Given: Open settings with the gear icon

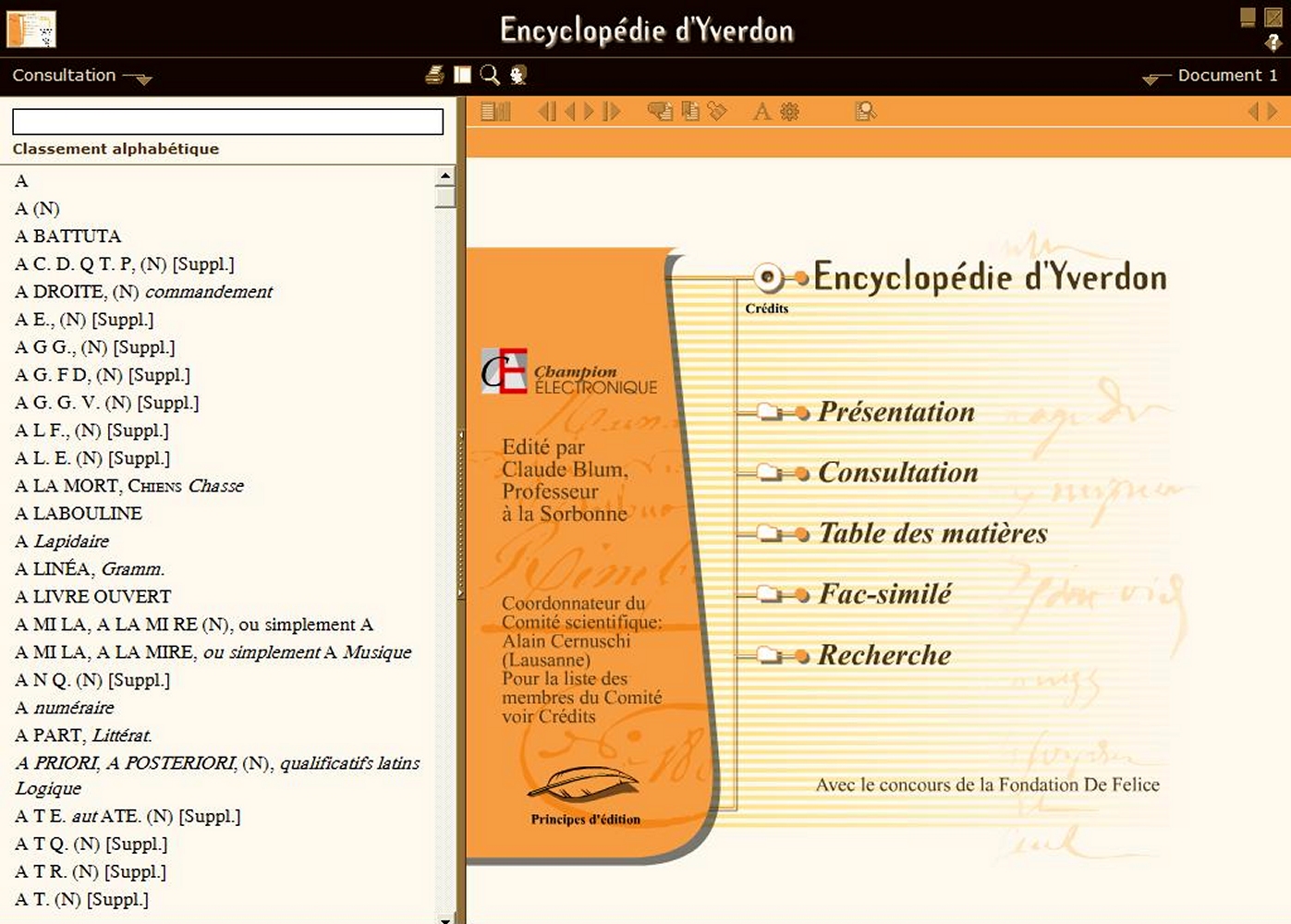Looking at the screenshot, I should (789, 112).
